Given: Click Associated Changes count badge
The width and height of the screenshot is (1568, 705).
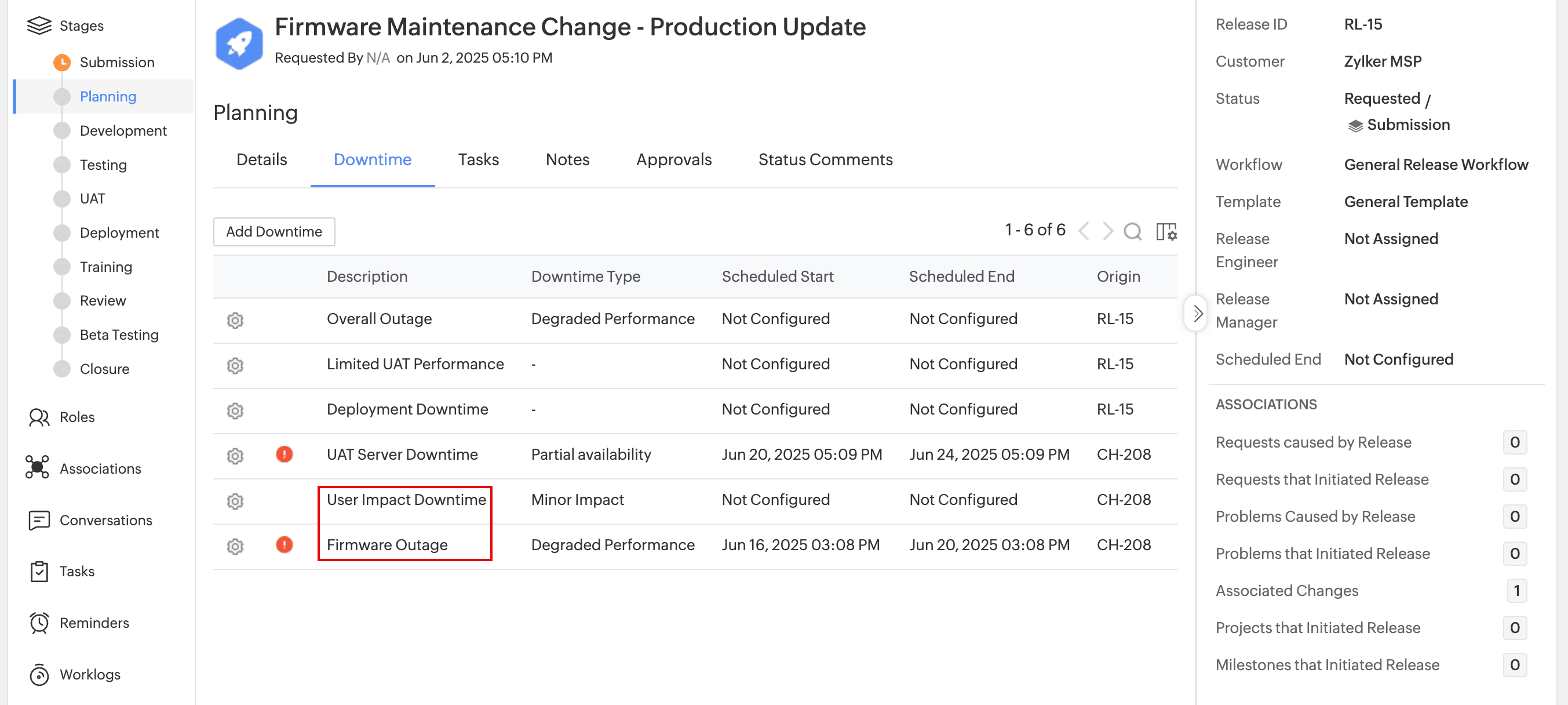Looking at the screenshot, I should point(1516,591).
